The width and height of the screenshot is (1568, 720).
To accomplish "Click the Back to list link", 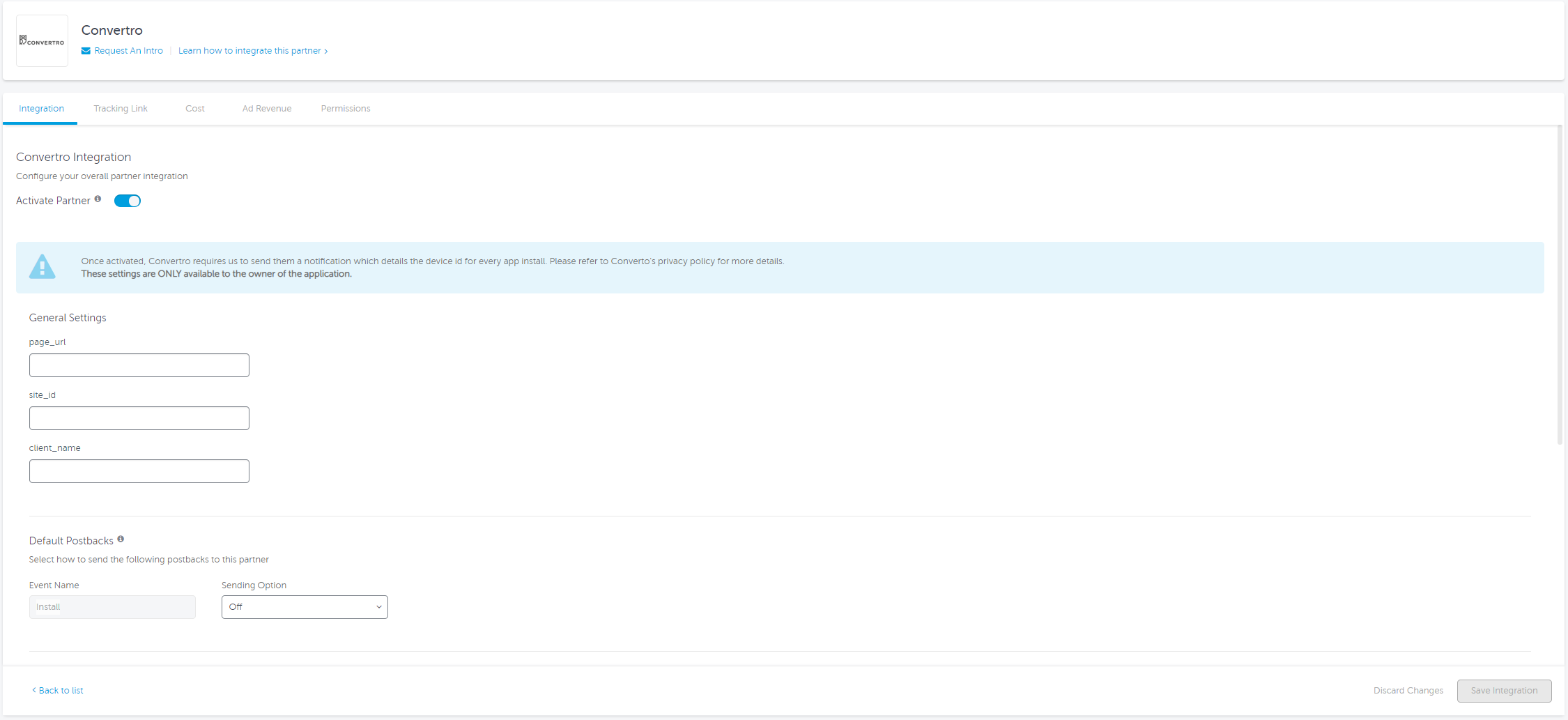I will [x=58, y=691].
